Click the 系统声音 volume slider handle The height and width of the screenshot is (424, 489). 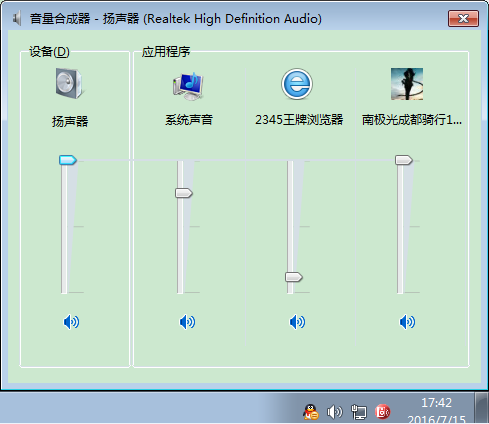(184, 193)
